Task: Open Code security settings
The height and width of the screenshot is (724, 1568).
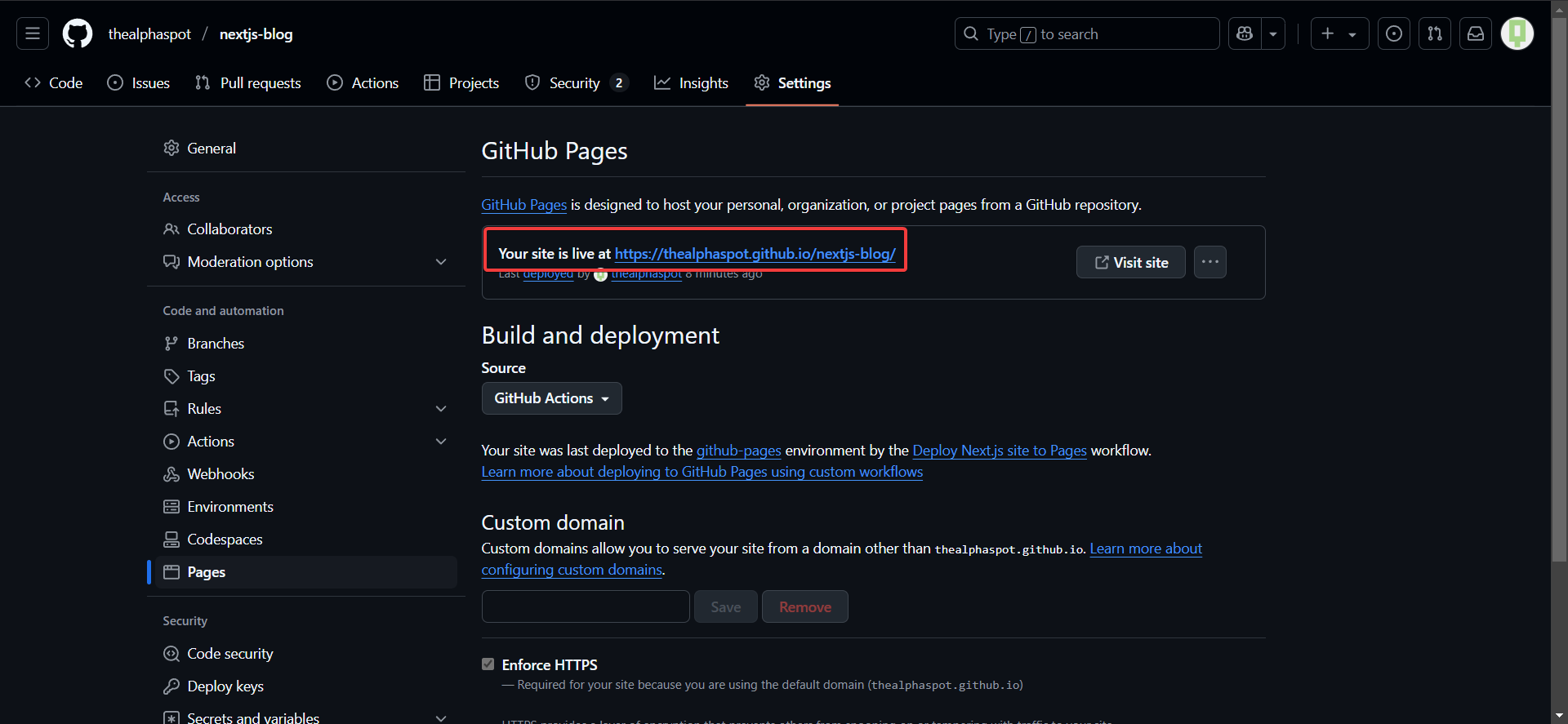Action: coord(306,654)
